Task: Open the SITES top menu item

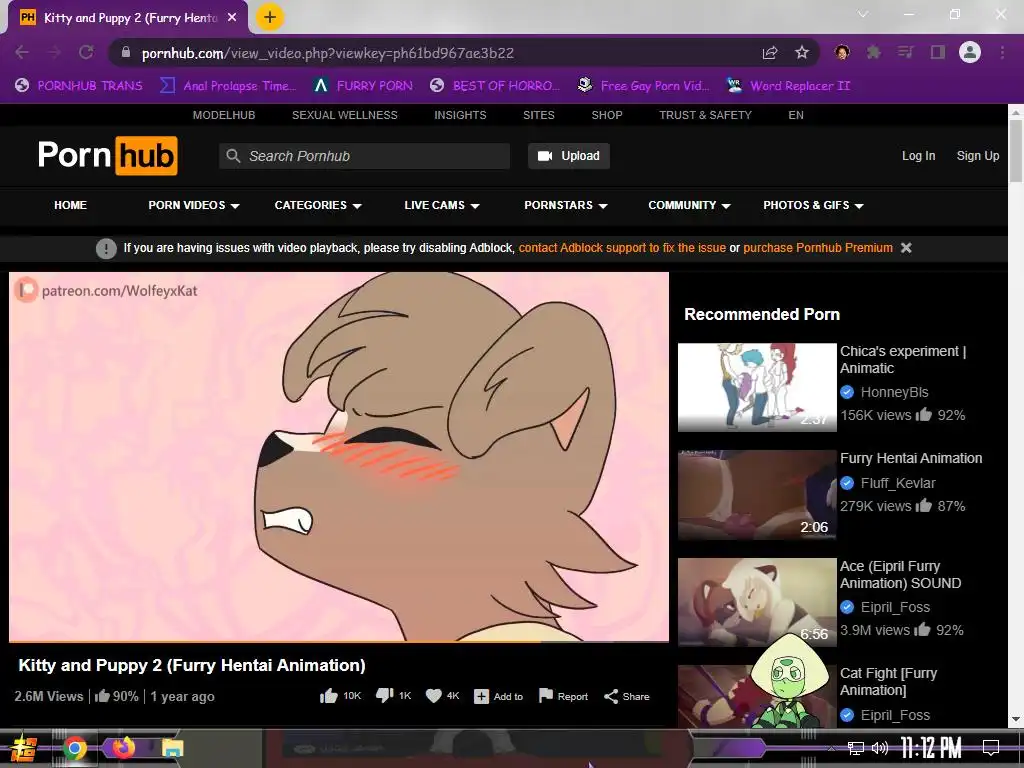Action: [539, 115]
